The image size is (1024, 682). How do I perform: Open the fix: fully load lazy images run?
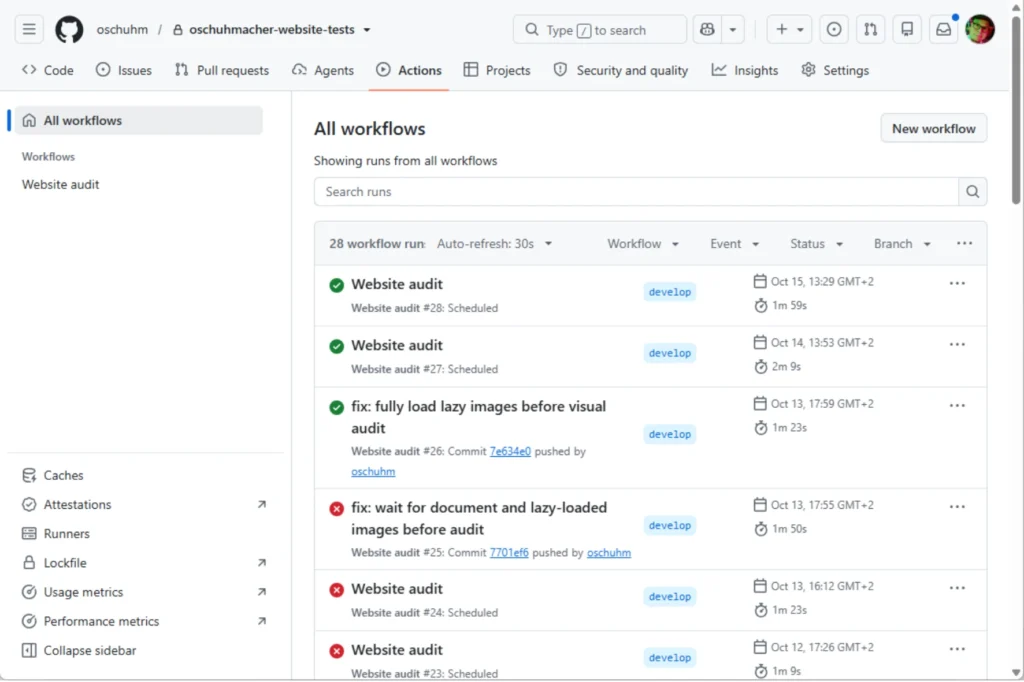pyautogui.click(x=479, y=417)
